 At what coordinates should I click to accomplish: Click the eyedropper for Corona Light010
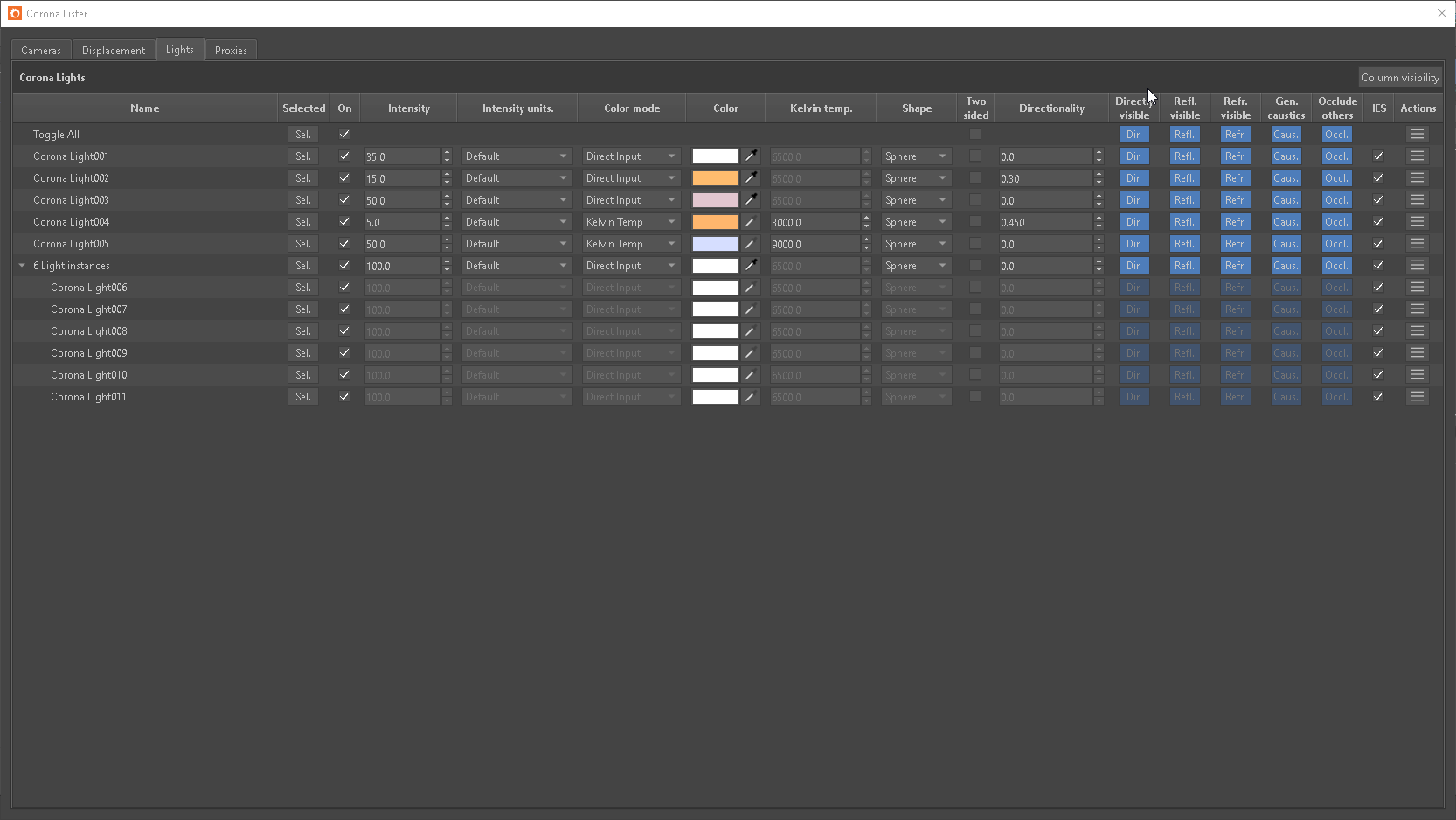pyautogui.click(x=751, y=375)
